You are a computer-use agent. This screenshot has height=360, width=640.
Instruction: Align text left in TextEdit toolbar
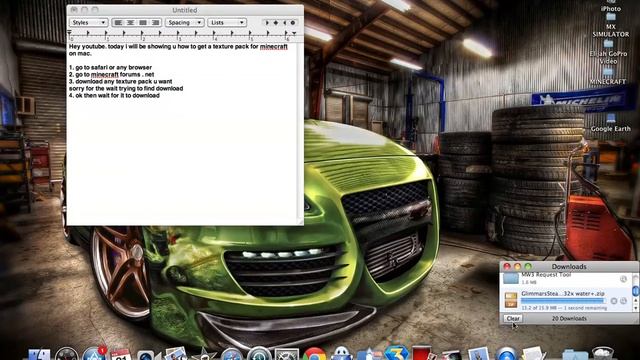click(118, 22)
